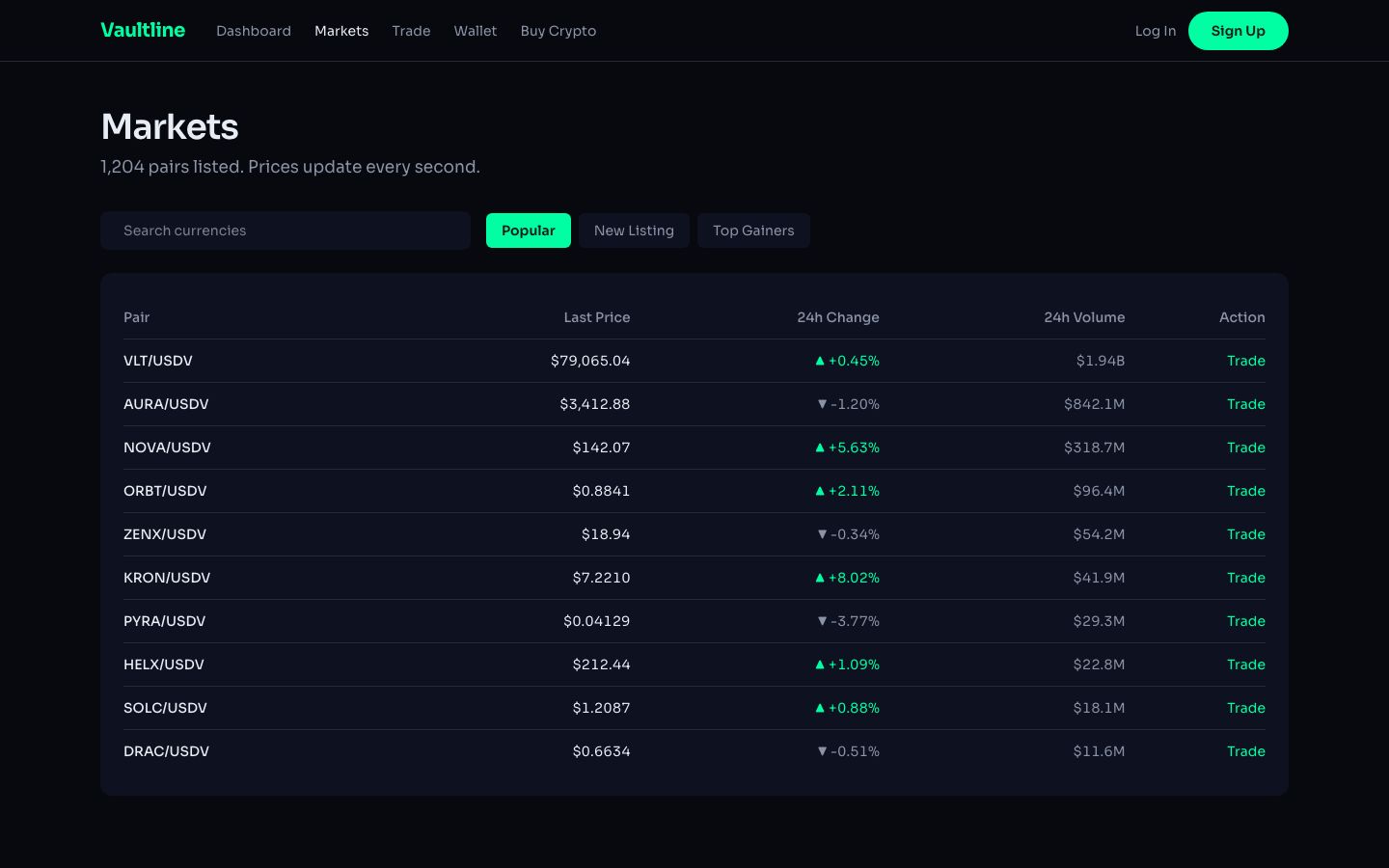Click the Vaultline logo
1389x868 pixels.
143,30
